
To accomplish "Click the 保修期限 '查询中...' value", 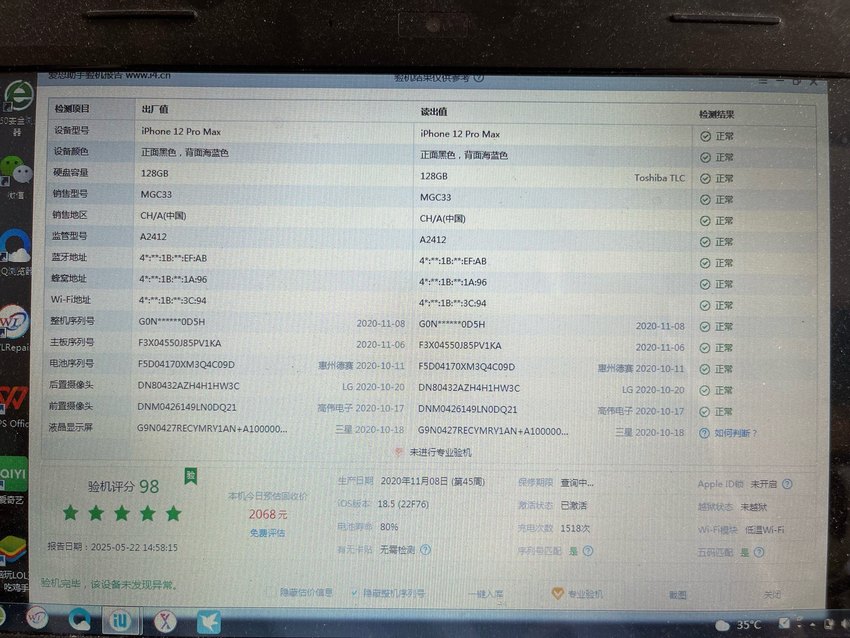I will click(577, 482).
